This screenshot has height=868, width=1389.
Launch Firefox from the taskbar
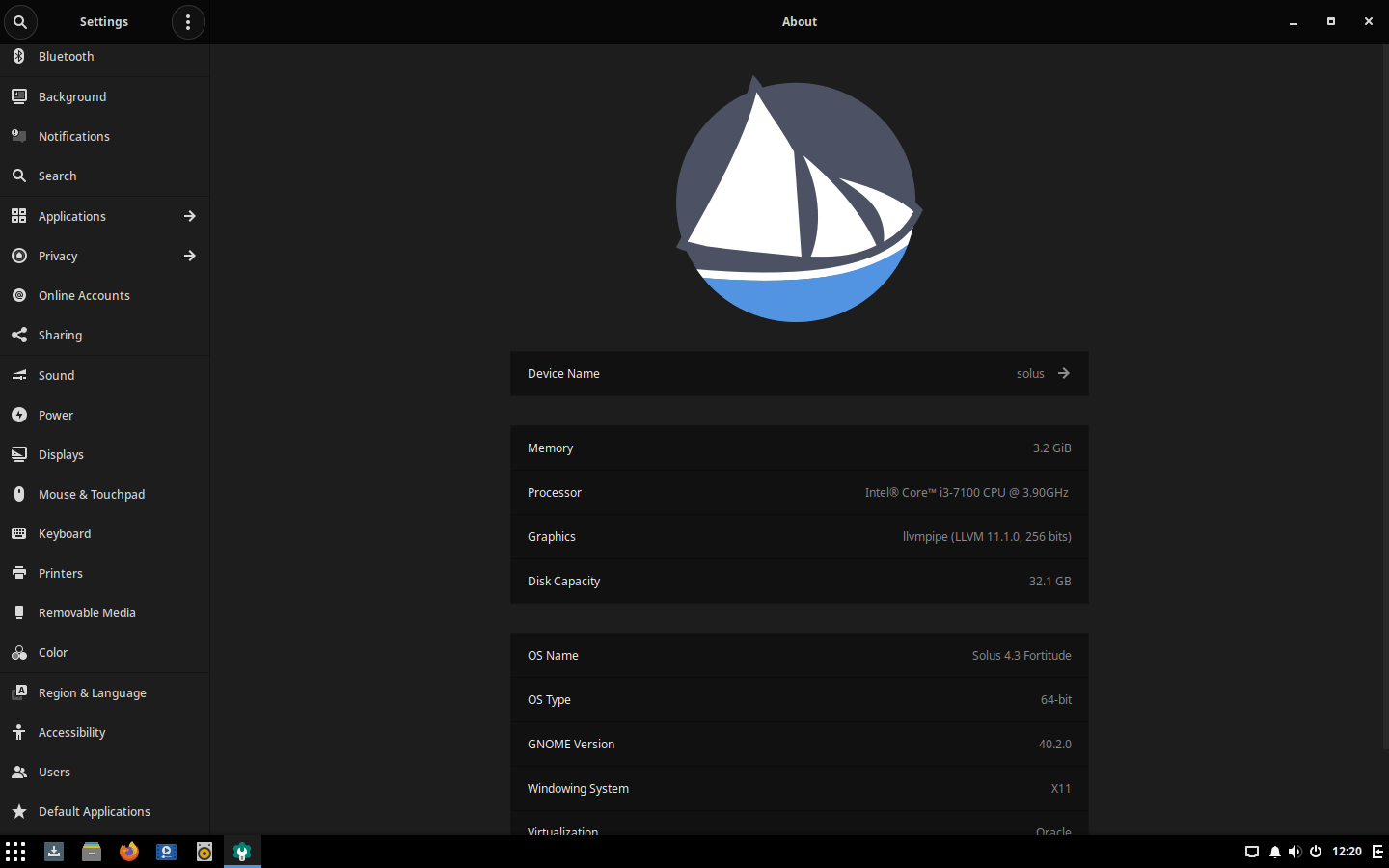(129, 852)
